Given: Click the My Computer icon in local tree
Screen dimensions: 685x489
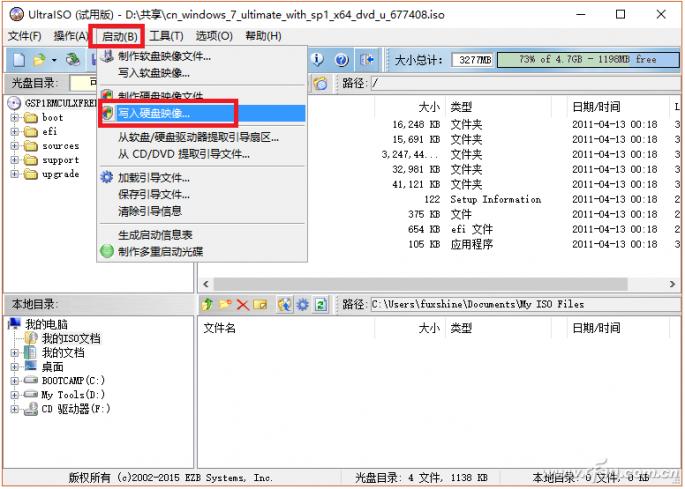Looking at the screenshot, I should (14, 324).
